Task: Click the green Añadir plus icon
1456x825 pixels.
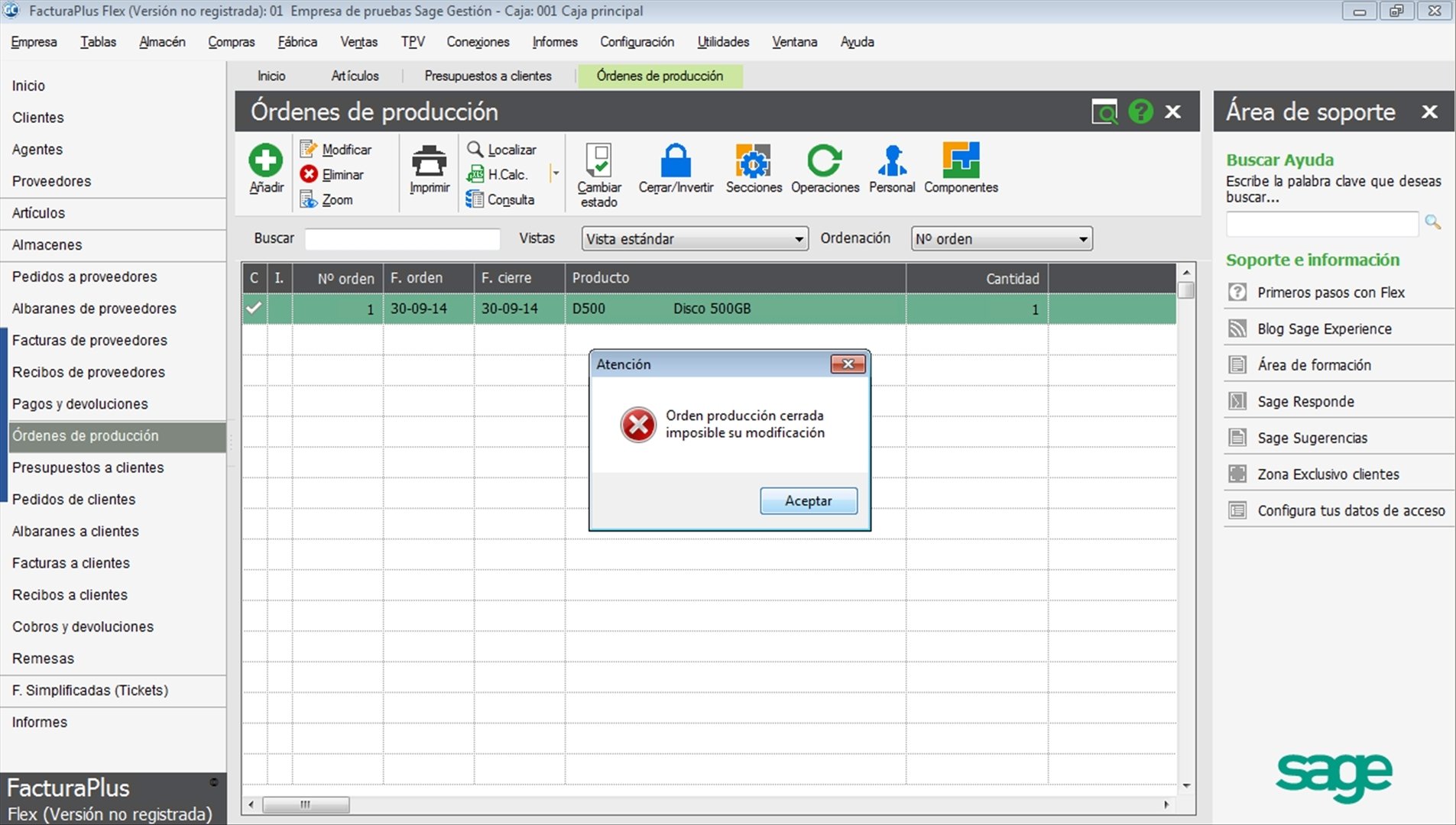Action: point(265,161)
